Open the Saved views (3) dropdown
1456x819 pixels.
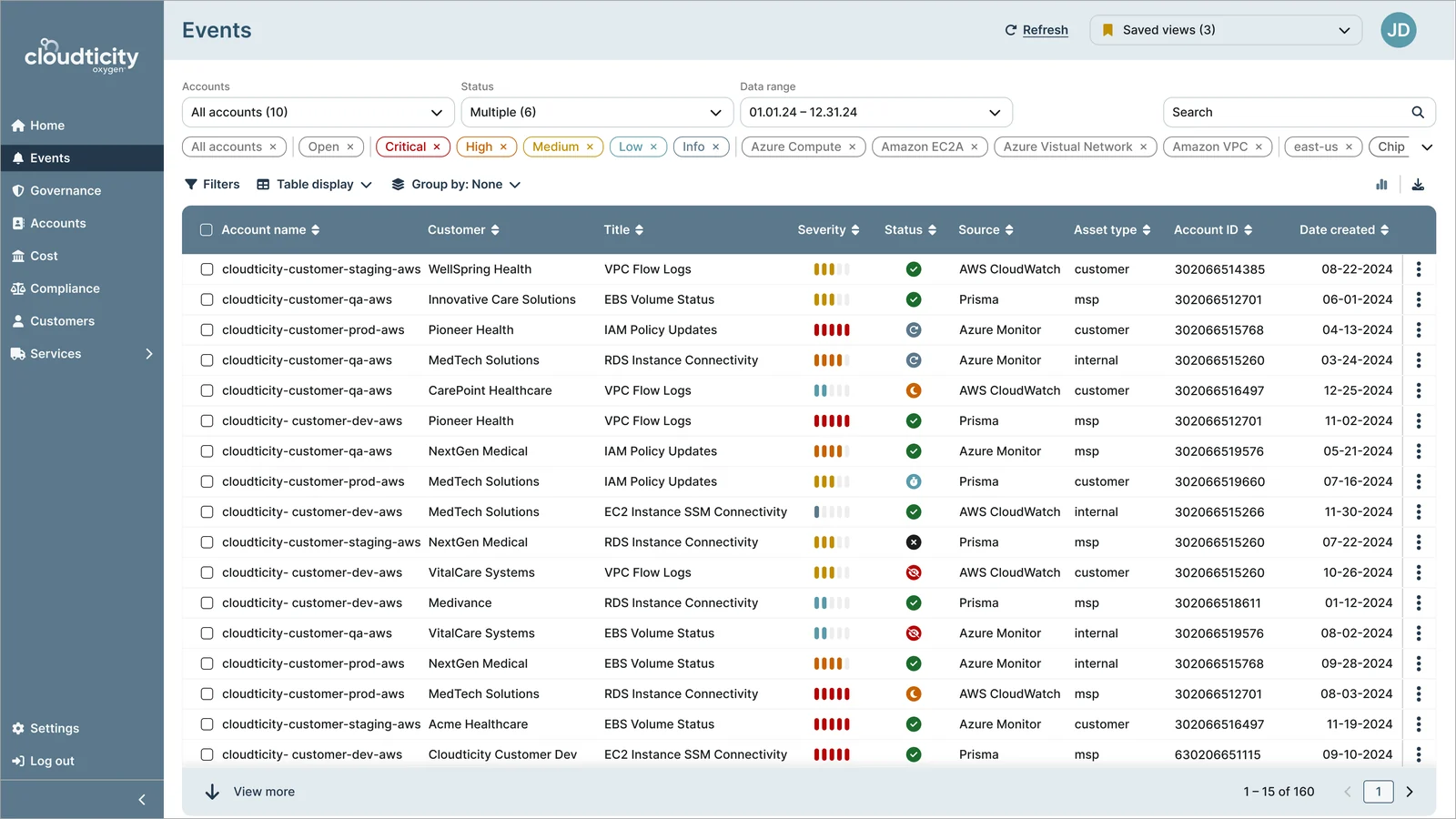pos(1226,30)
